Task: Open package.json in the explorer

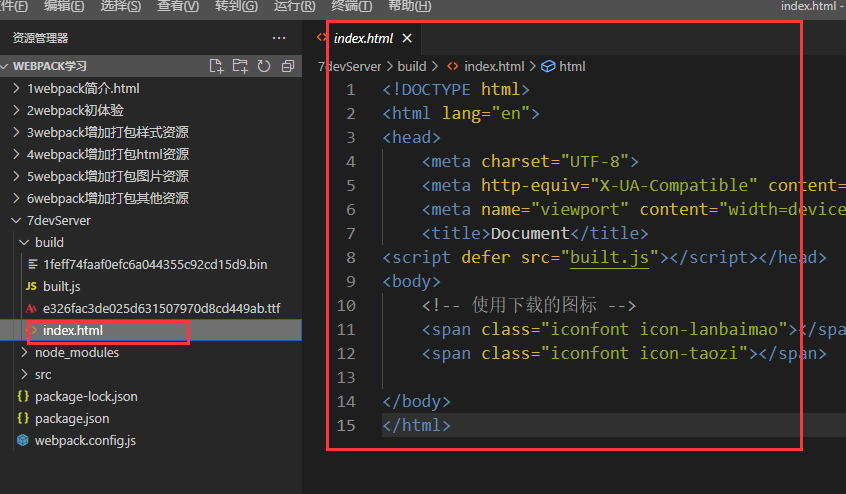Action: (72, 419)
